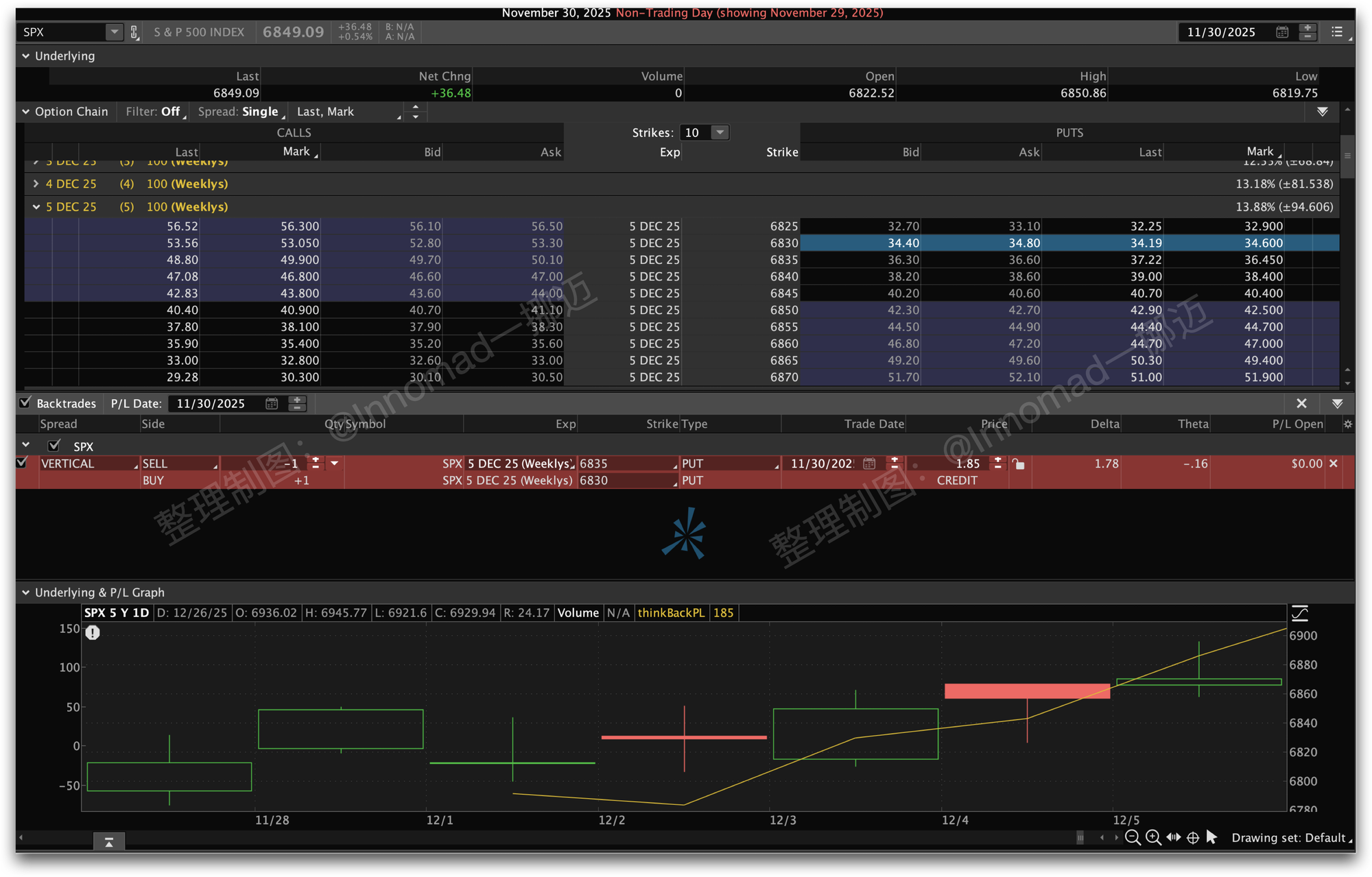This screenshot has width=1372, height=877.
Task: Open the Strikes count dropdown
Action: tap(720, 132)
